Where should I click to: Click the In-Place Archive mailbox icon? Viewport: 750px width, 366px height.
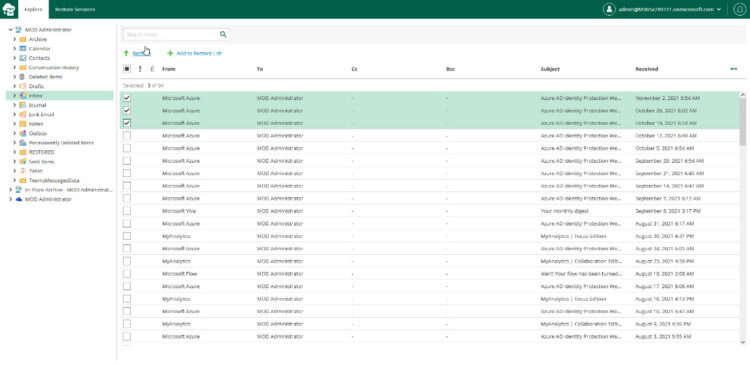tap(19, 190)
